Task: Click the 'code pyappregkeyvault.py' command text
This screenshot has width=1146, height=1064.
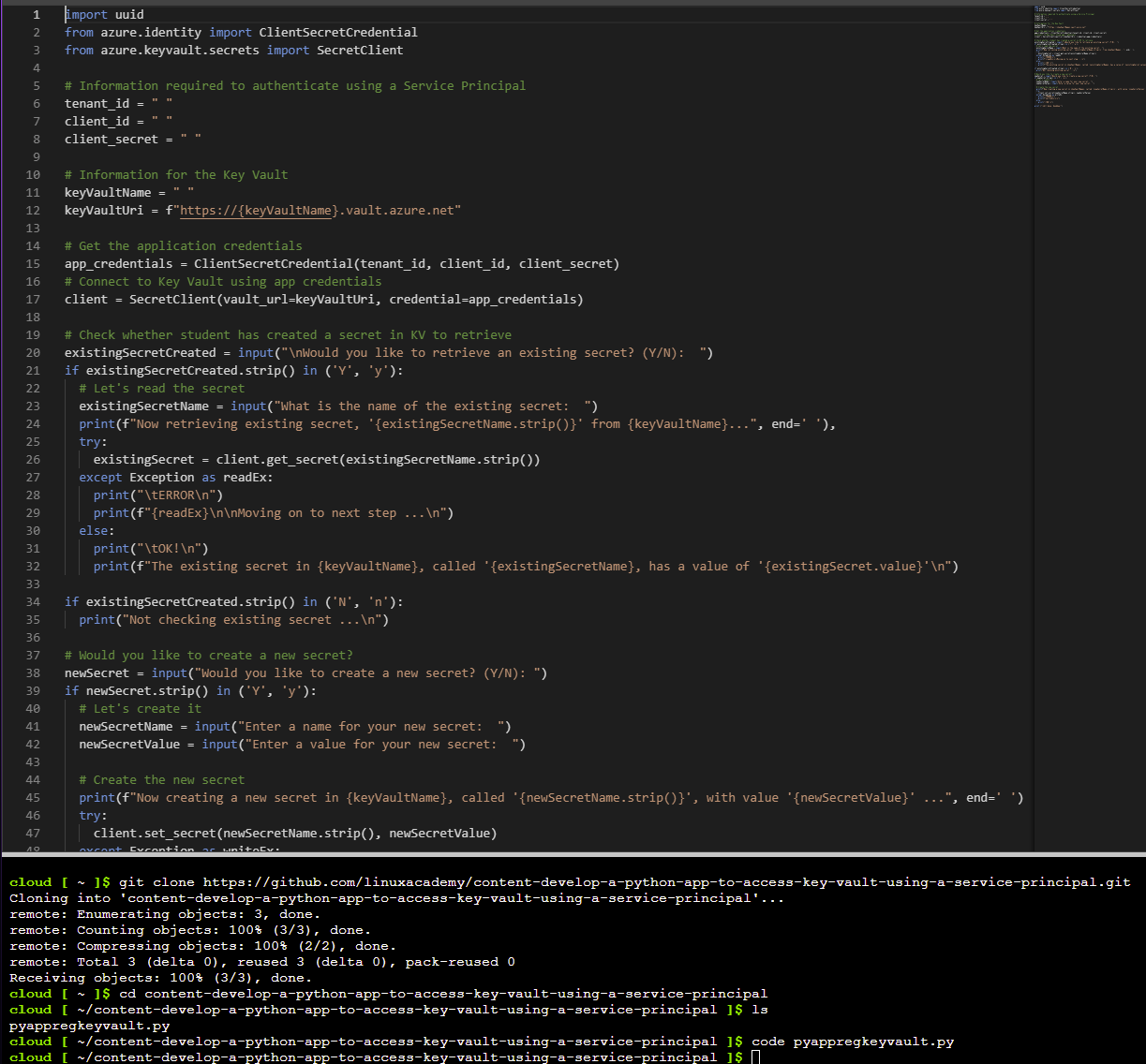Action: tap(853, 1041)
